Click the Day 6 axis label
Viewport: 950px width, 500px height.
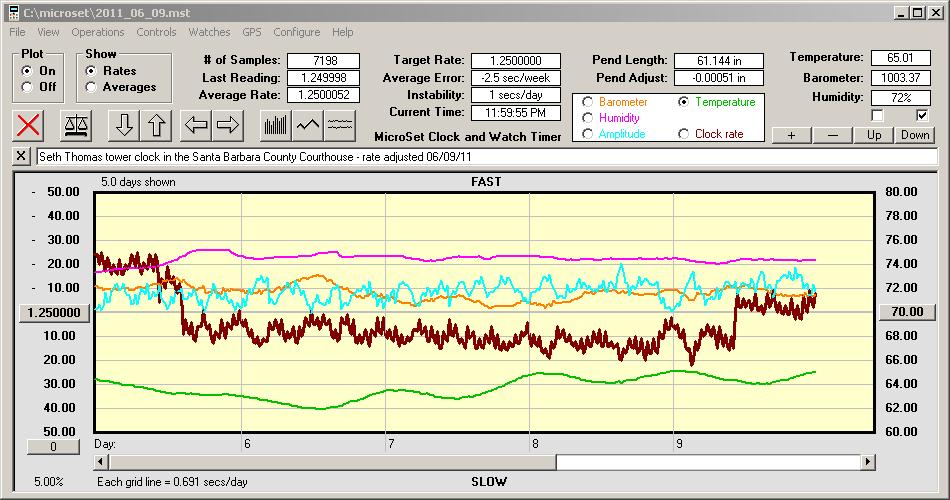pyautogui.click(x=247, y=444)
